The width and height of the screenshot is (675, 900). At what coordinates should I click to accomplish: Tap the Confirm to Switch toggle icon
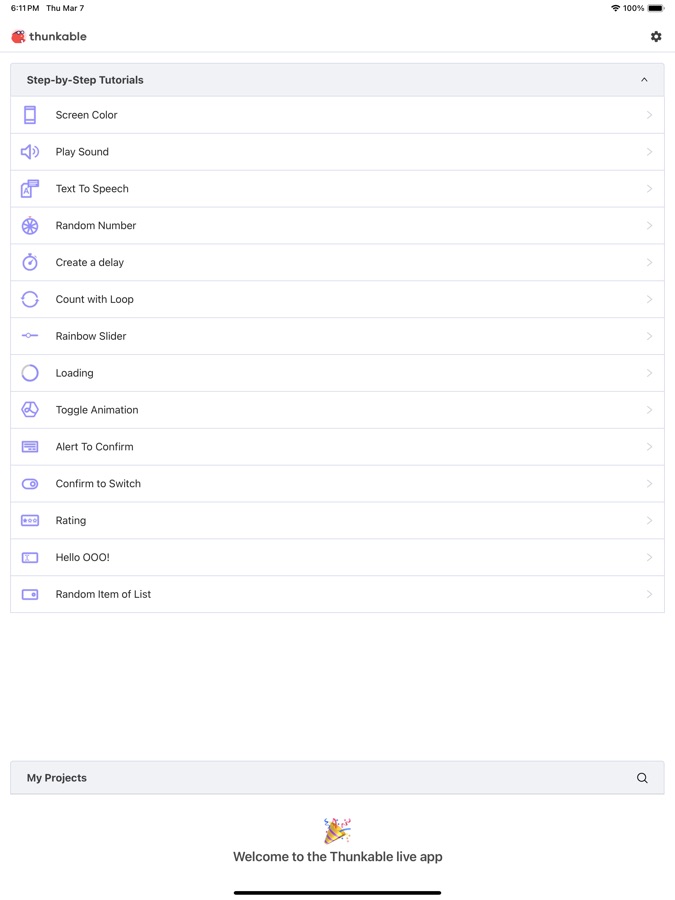pos(30,484)
